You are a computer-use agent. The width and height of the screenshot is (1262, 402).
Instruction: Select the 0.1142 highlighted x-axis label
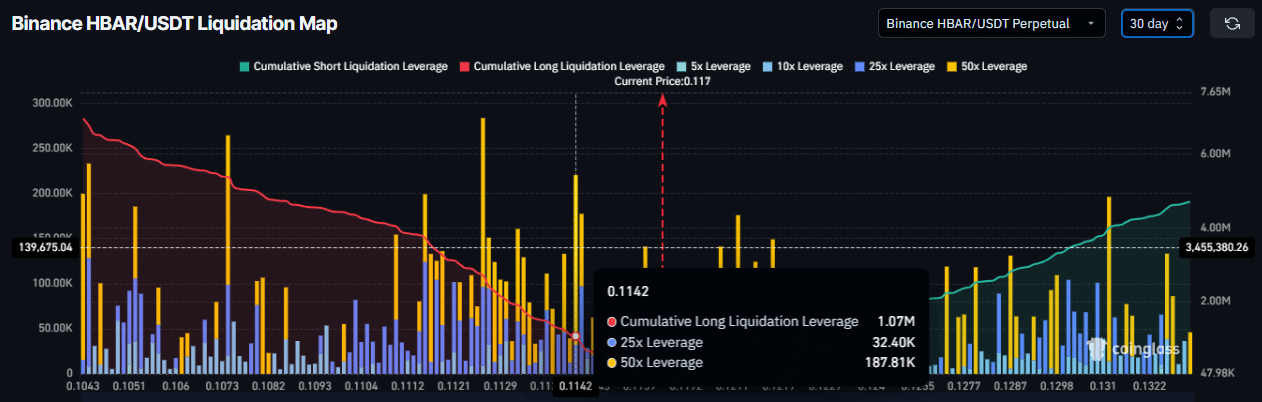click(x=575, y=386)
